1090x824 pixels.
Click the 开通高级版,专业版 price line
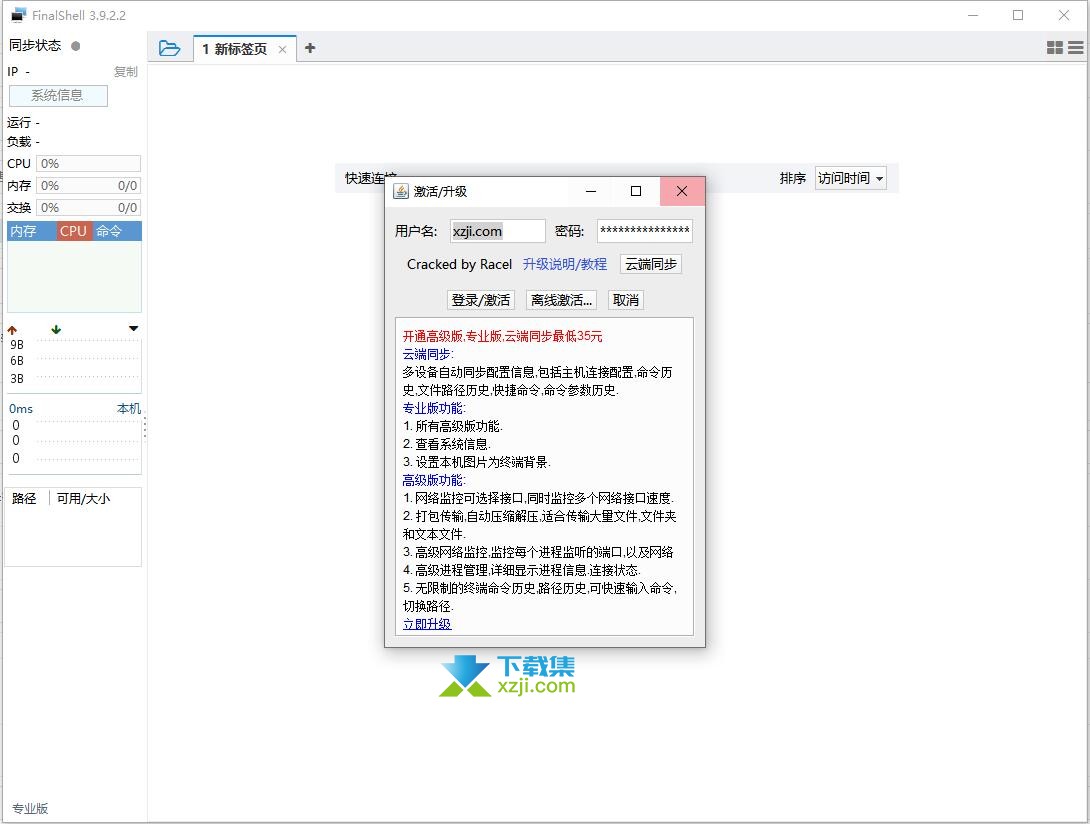point(503,336)
